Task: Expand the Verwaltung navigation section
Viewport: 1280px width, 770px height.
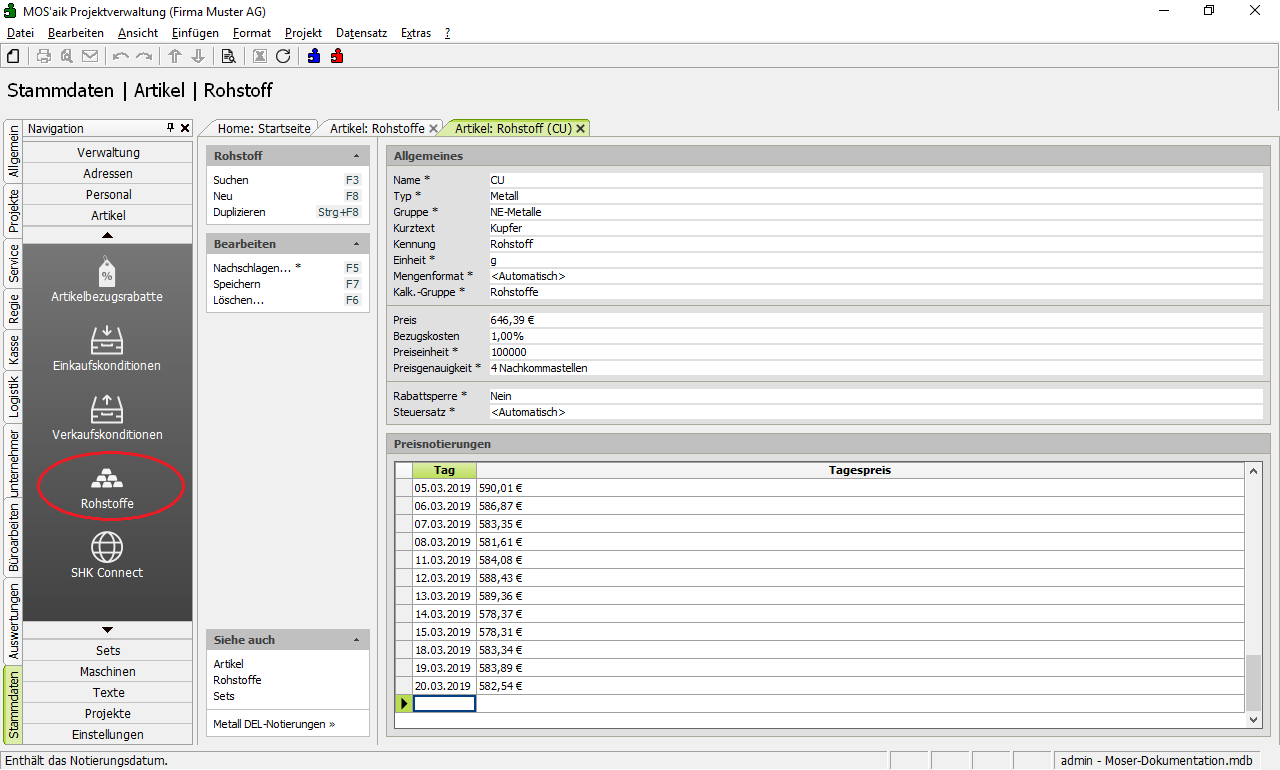Action: pyautogui.click(x=108, y=153)
